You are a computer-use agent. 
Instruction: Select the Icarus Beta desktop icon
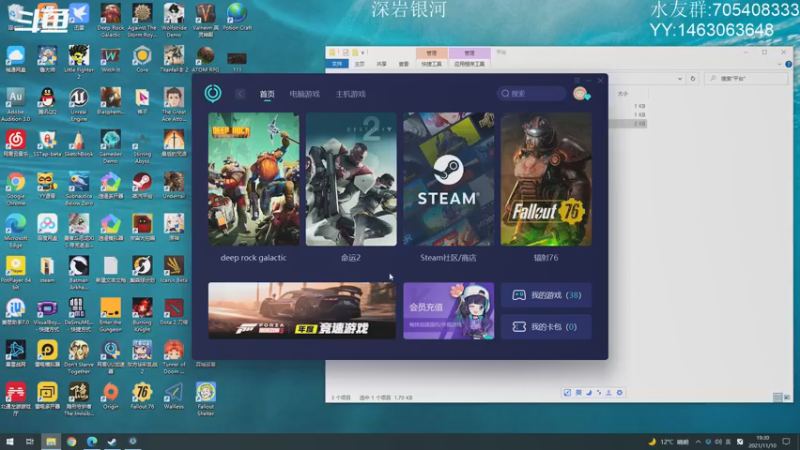(x=173, y=270)
